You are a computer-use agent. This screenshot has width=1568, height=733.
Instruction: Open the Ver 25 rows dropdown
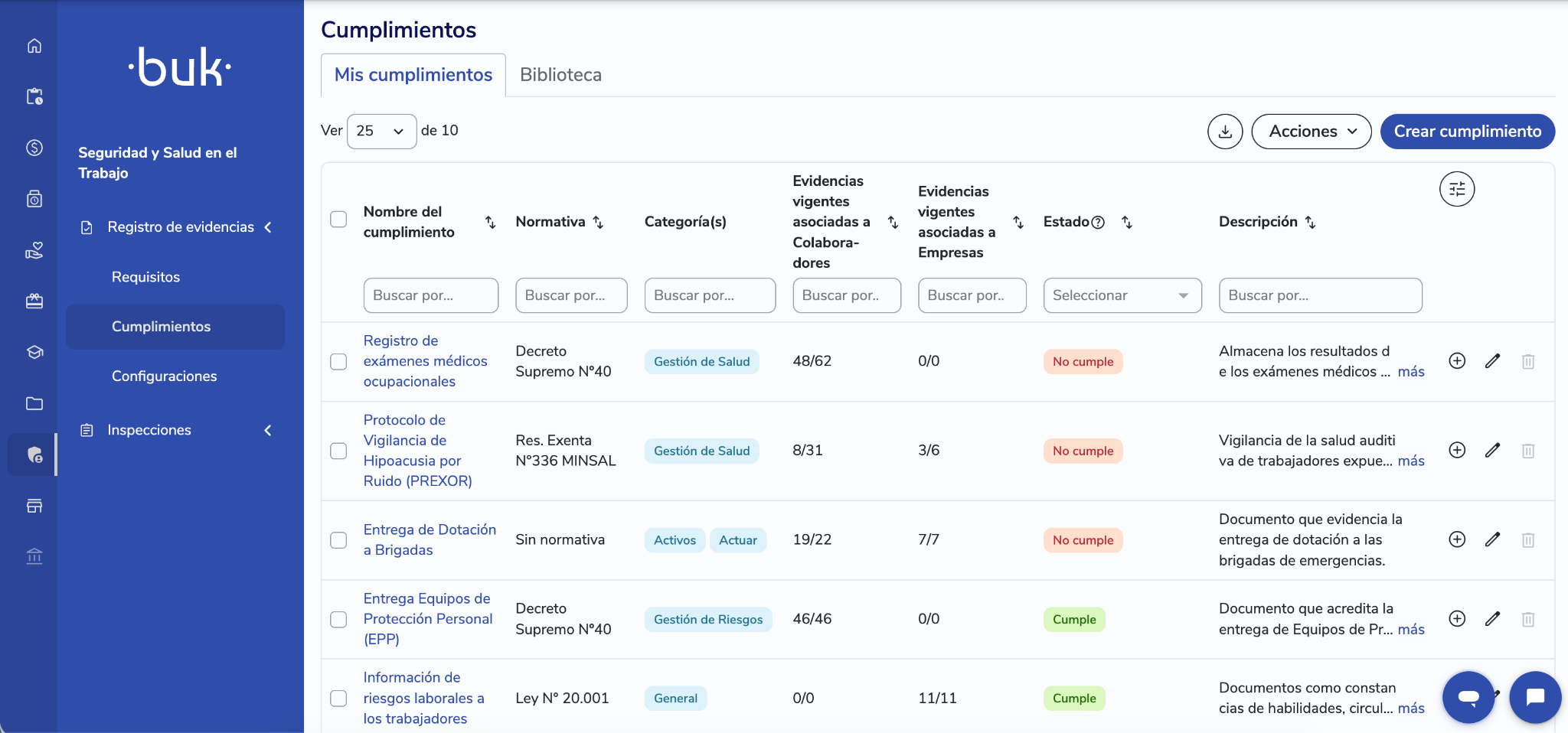[381, 132]
